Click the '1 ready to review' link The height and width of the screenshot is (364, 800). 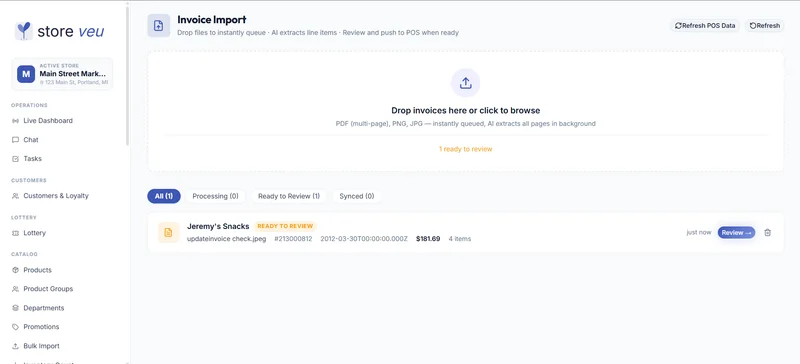coord(465,149)
